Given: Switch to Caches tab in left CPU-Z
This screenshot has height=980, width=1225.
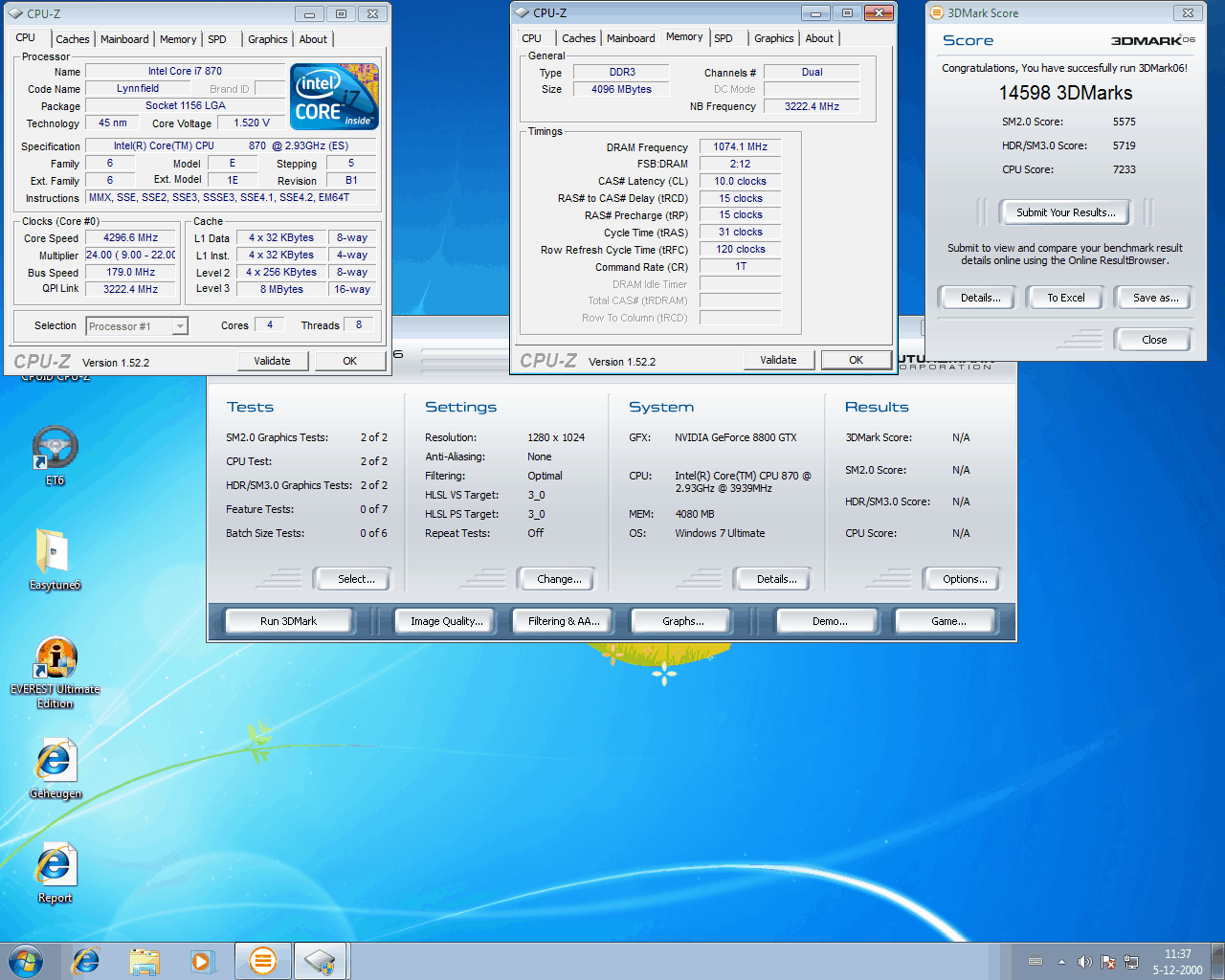Looking at the screenshot, I should [x=73, y=39].
